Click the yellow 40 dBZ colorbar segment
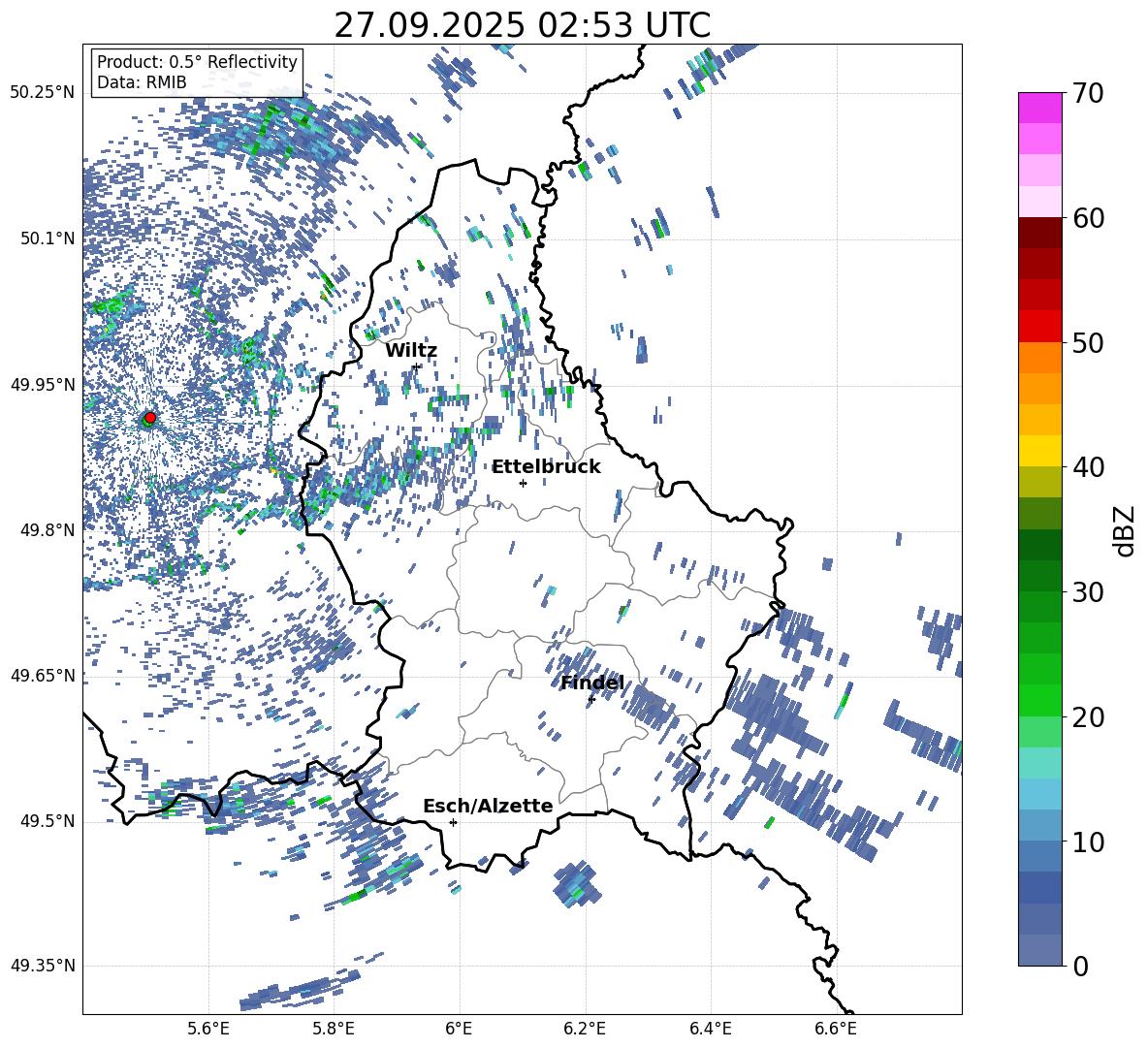This screenshot has width=1148, height=1048. (x=1039, y=450)
